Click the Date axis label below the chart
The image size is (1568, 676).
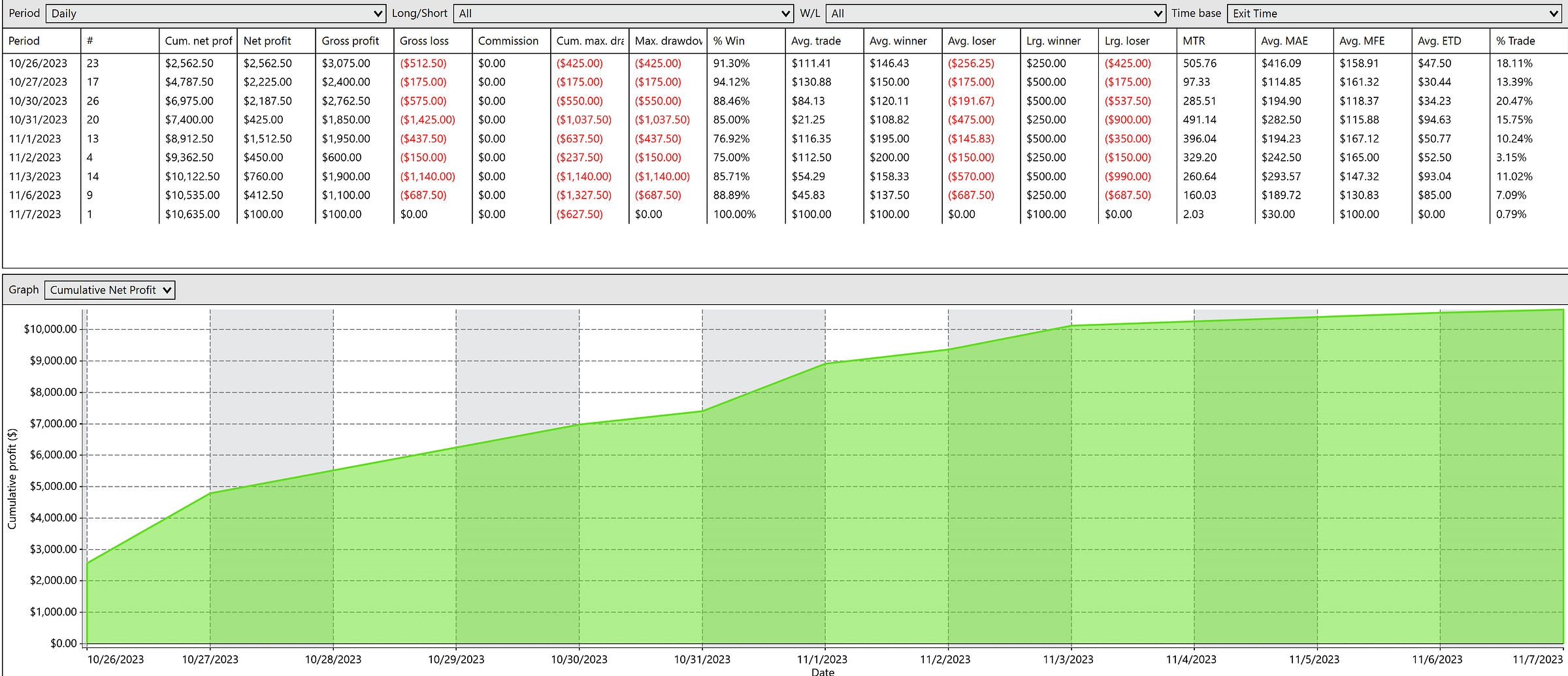pos(823,671)
